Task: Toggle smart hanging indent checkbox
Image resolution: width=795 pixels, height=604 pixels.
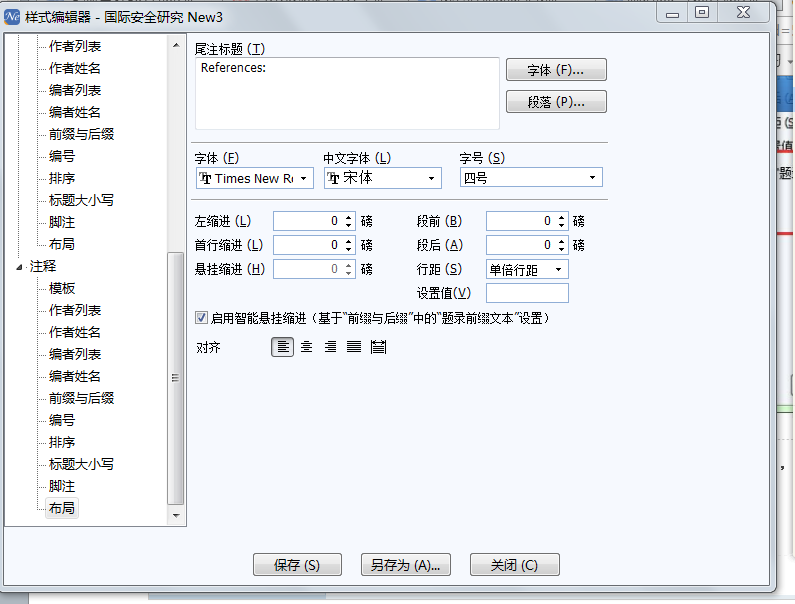Action: click(x=201, y=318)
